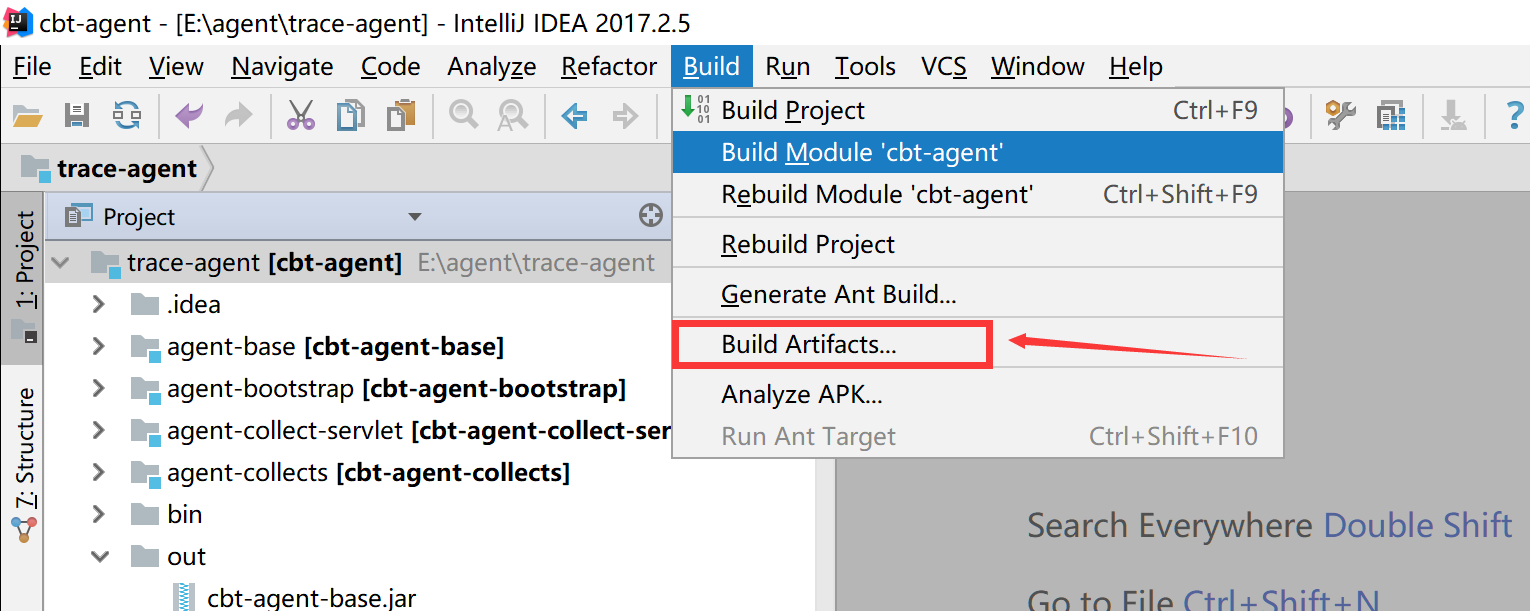The width and height of the screenshot is (1530, 611).
Task: Open the Help menu
Action: point(1136,67)
